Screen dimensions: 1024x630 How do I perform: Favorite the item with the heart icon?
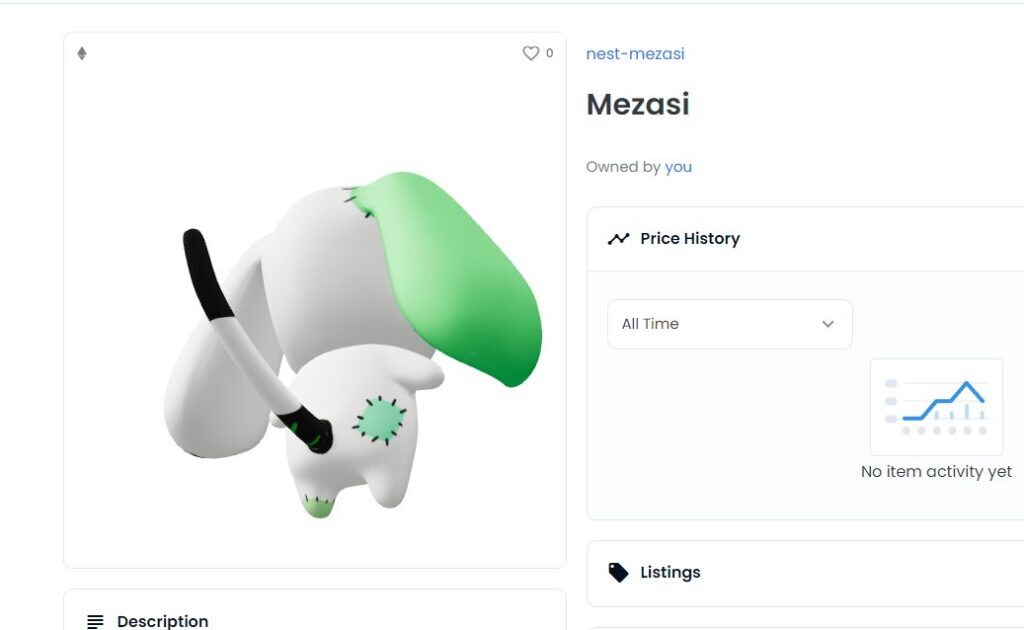(x=530, y=53)
